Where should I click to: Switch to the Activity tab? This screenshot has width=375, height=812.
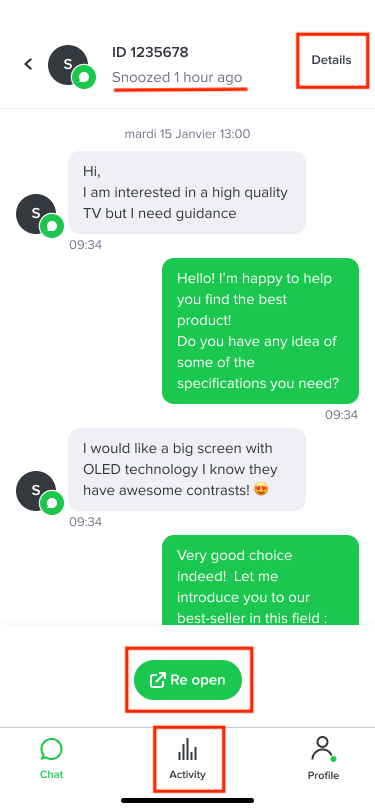click(188, 760)
